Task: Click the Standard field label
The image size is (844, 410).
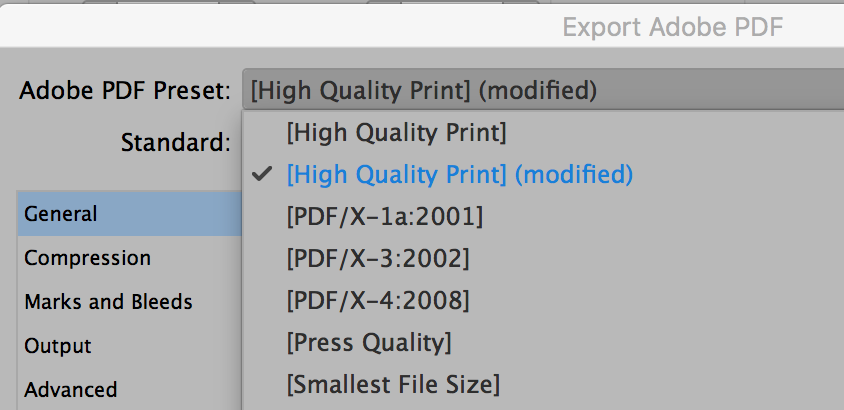Action: pos(176,142)
